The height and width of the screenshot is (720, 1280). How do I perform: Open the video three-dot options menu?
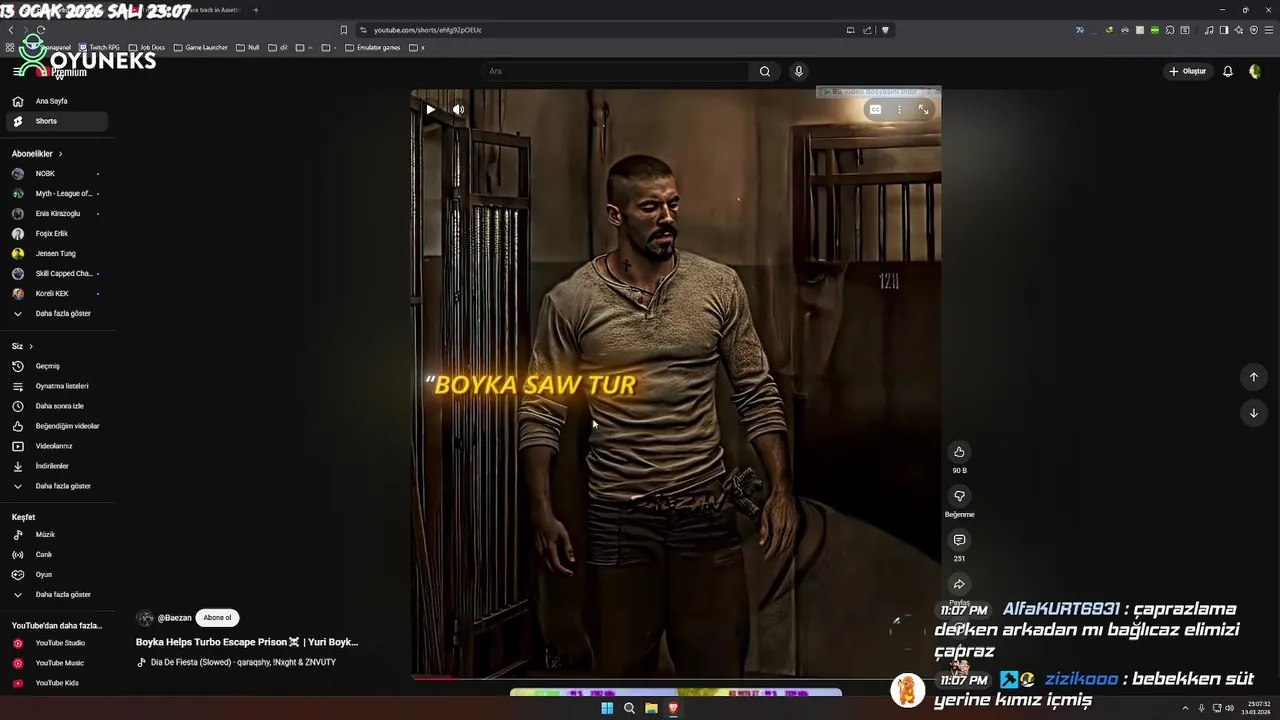click(899, 110)
